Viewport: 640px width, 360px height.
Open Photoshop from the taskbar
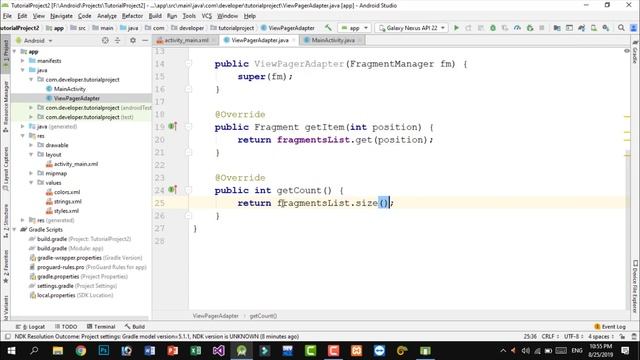point(104,350)
